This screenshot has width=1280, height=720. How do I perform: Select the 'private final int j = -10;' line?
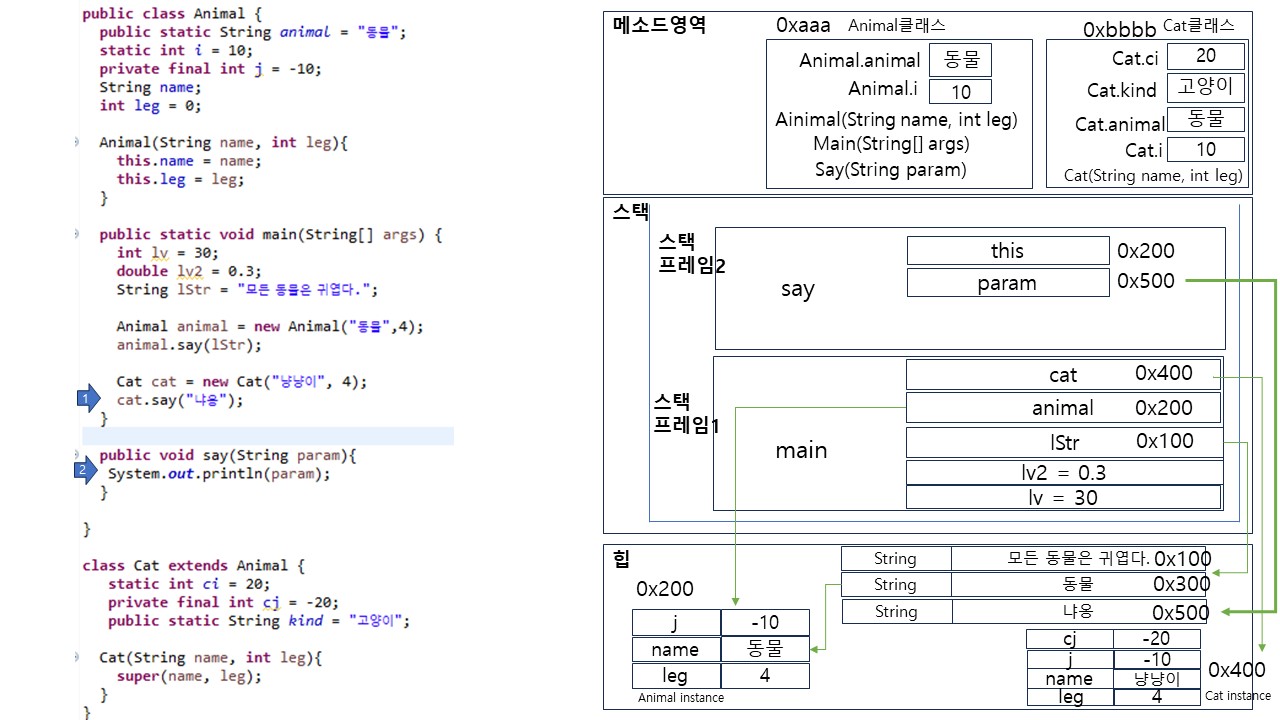(x=210, y=69)
